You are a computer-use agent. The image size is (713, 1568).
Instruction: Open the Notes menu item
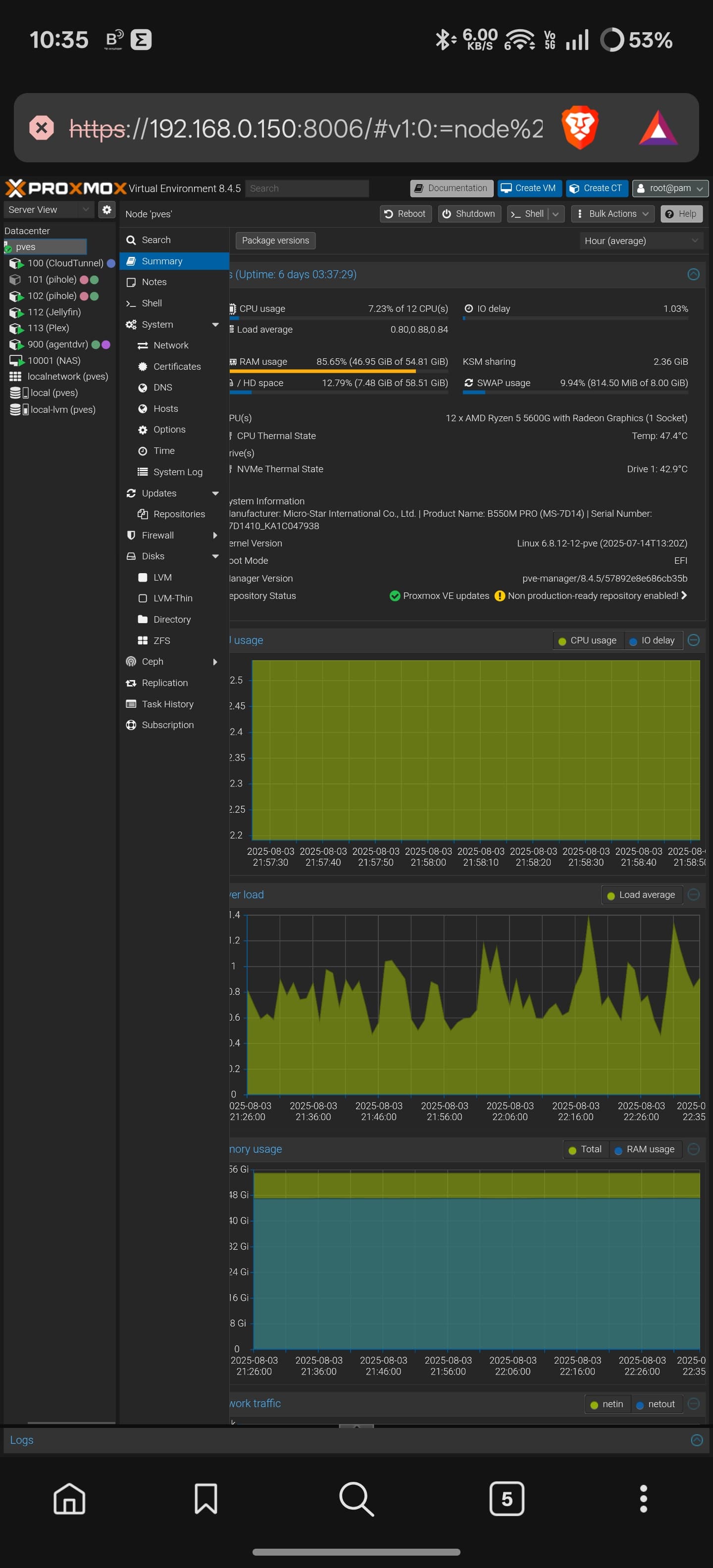[x=174, y=282]
